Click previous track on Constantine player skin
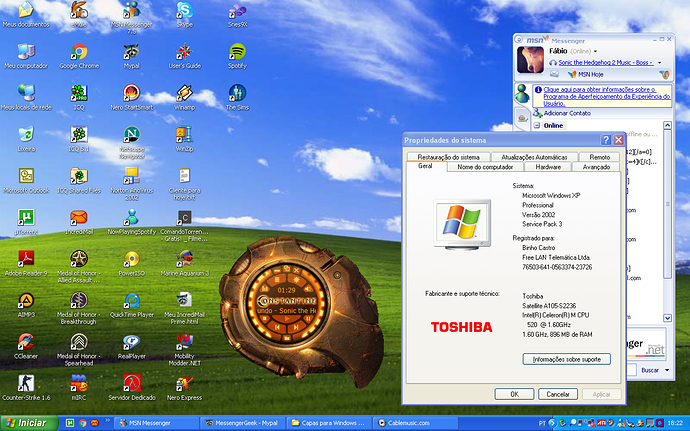690x431 pixels. [x=277, y=328]
